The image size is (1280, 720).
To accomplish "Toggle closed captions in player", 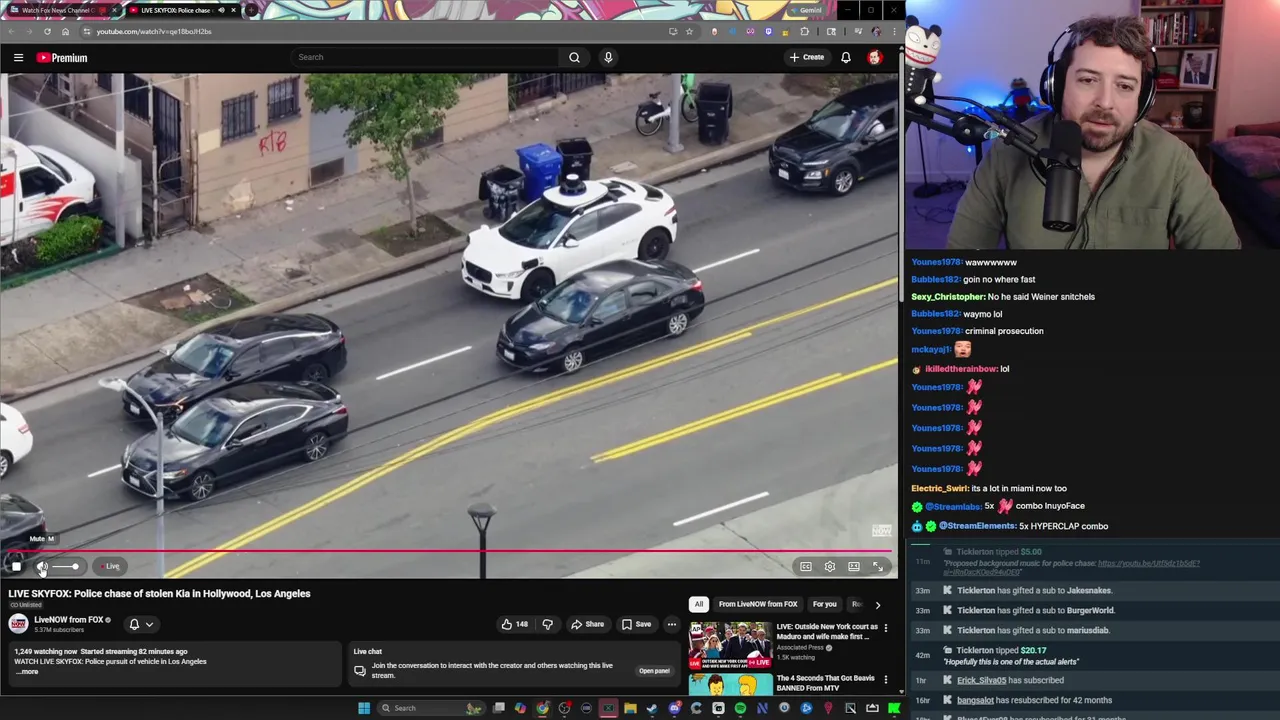I will point(806,567).
